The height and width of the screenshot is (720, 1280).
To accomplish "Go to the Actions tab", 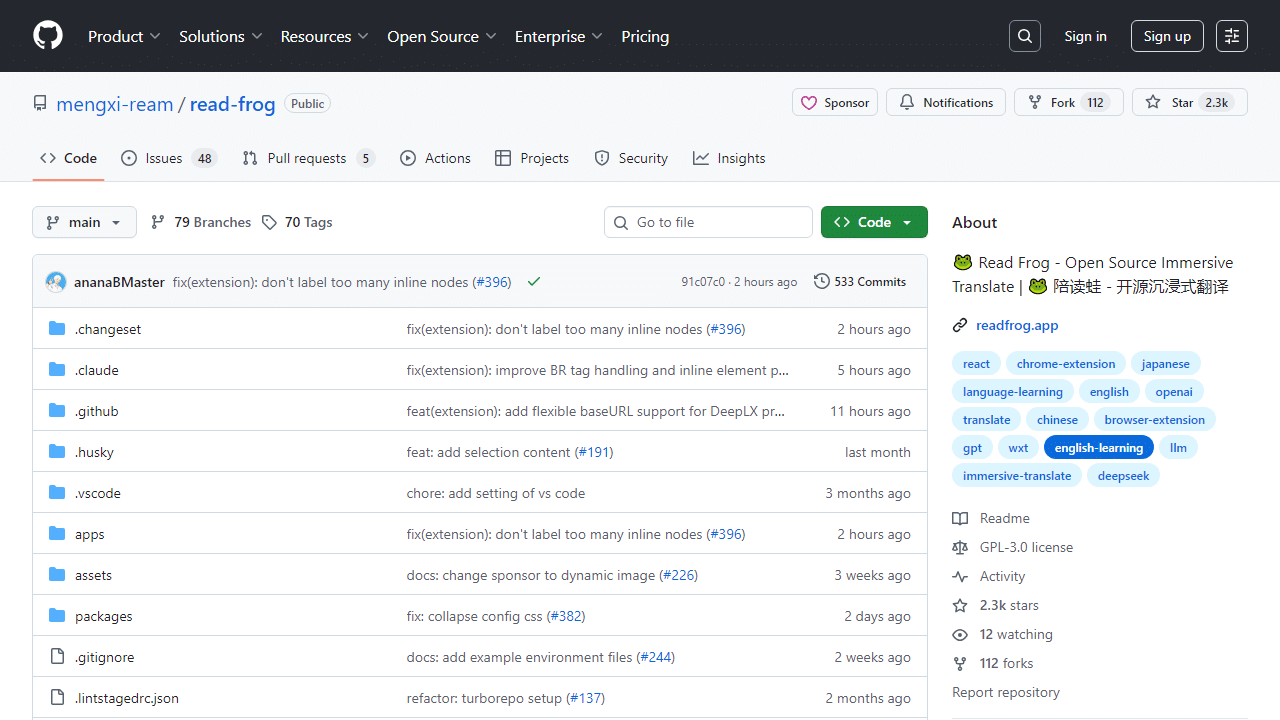I will click(435, 158).
